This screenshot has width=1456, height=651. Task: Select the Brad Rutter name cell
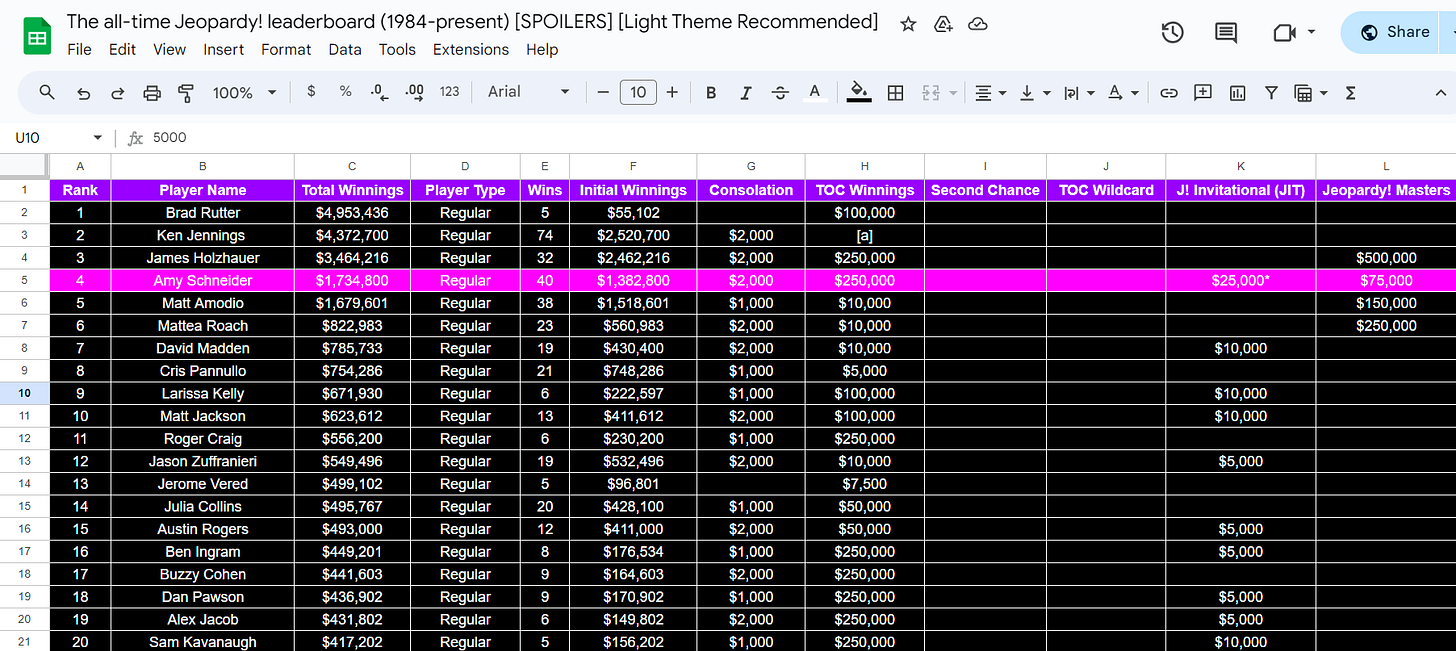(203, 212)
